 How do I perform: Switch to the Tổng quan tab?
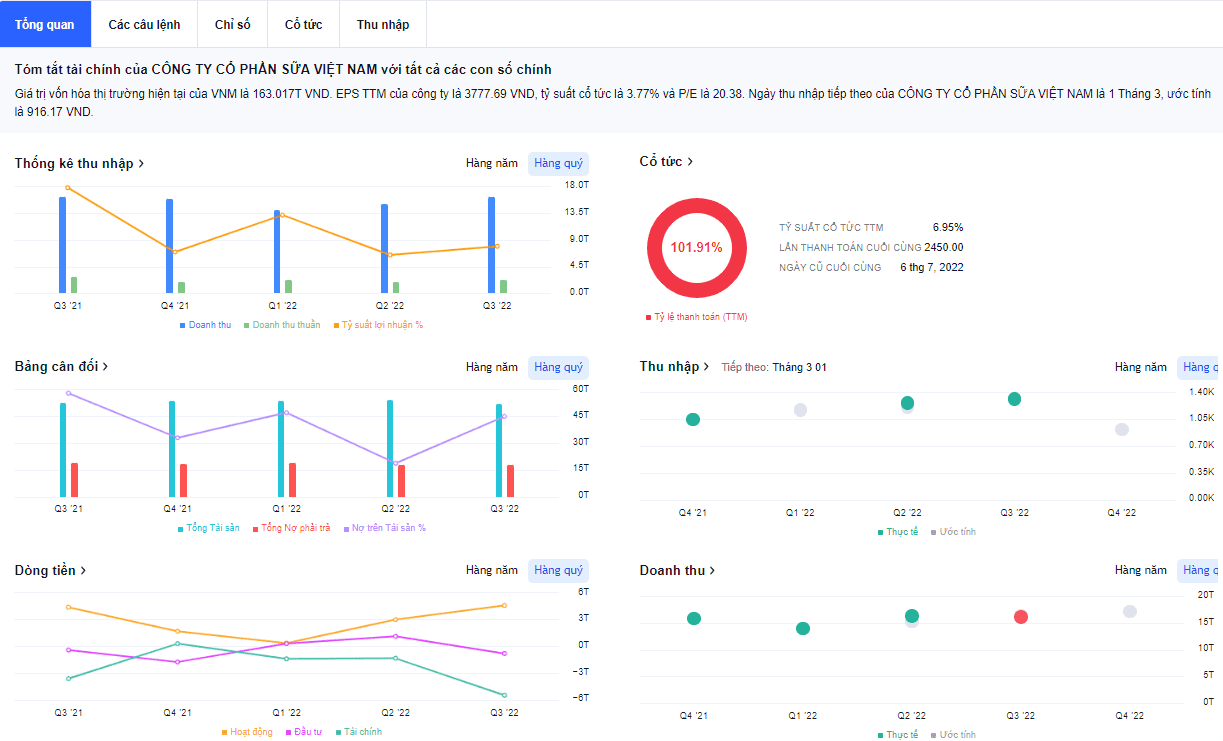[x=45, y=24]
